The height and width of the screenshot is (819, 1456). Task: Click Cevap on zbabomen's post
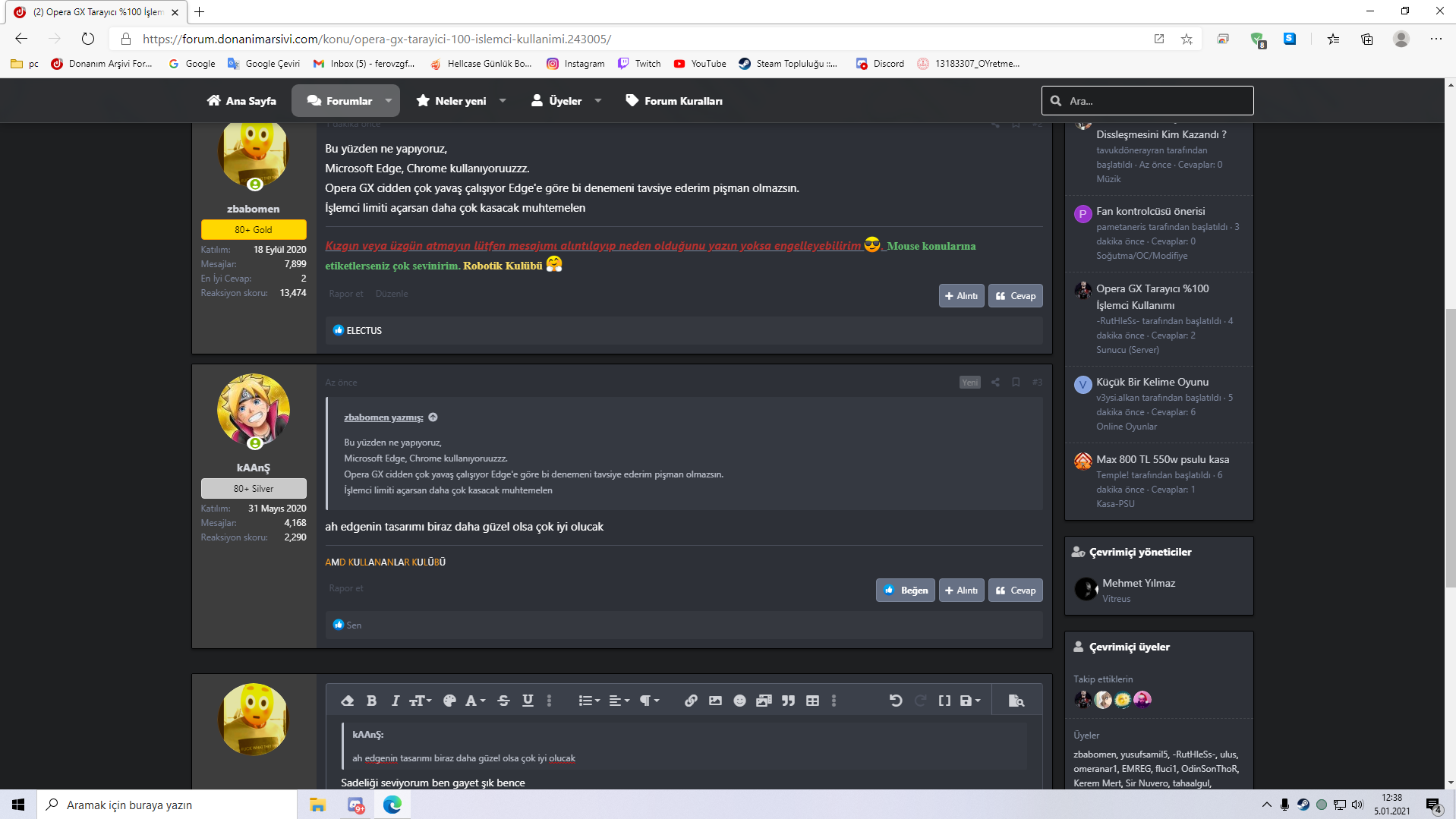[1016, 296]
